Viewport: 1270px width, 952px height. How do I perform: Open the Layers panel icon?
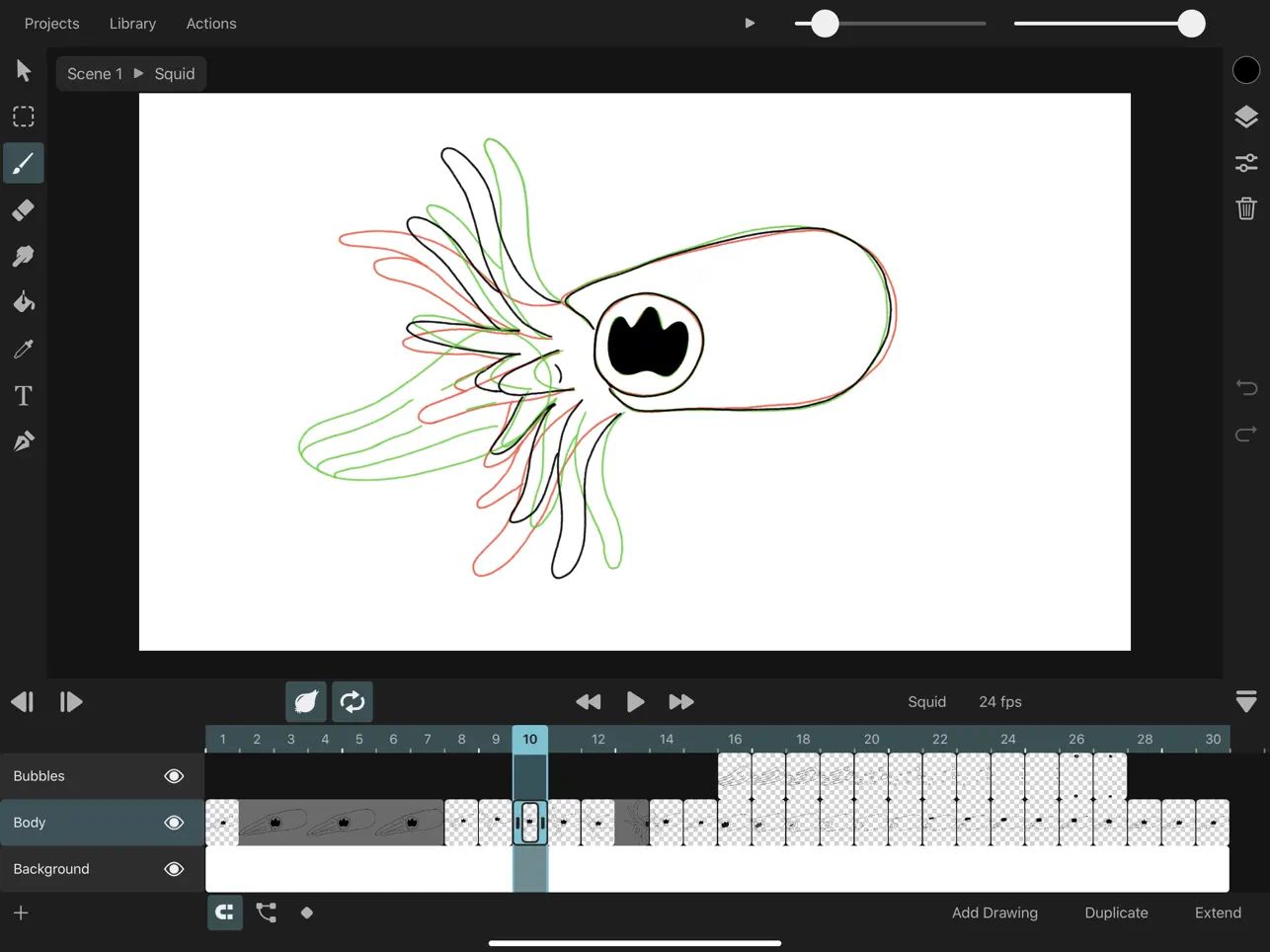coord(1245,116)
